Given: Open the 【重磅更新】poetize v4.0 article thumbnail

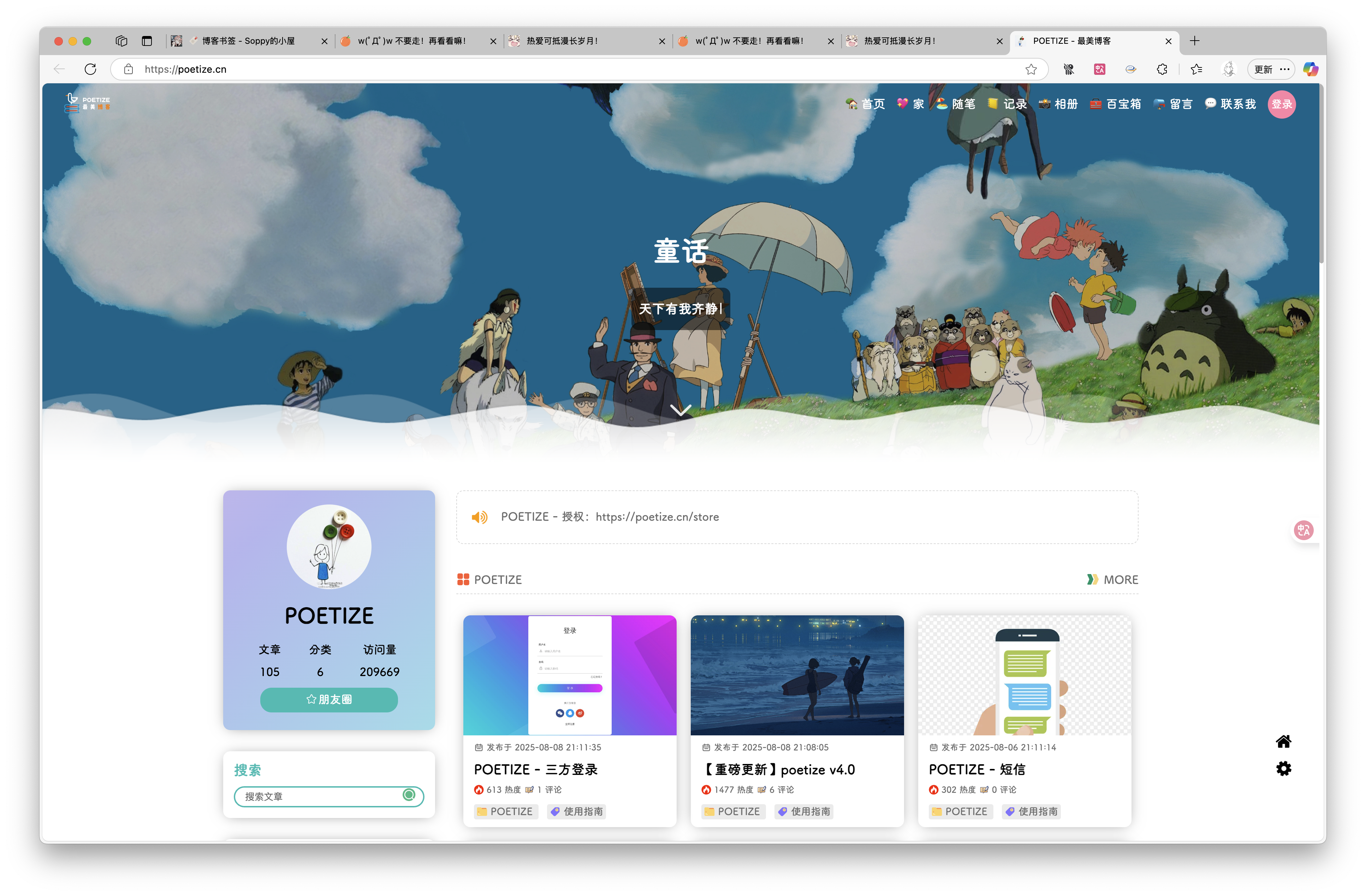Looking at the screenshot, I should 797,675.
